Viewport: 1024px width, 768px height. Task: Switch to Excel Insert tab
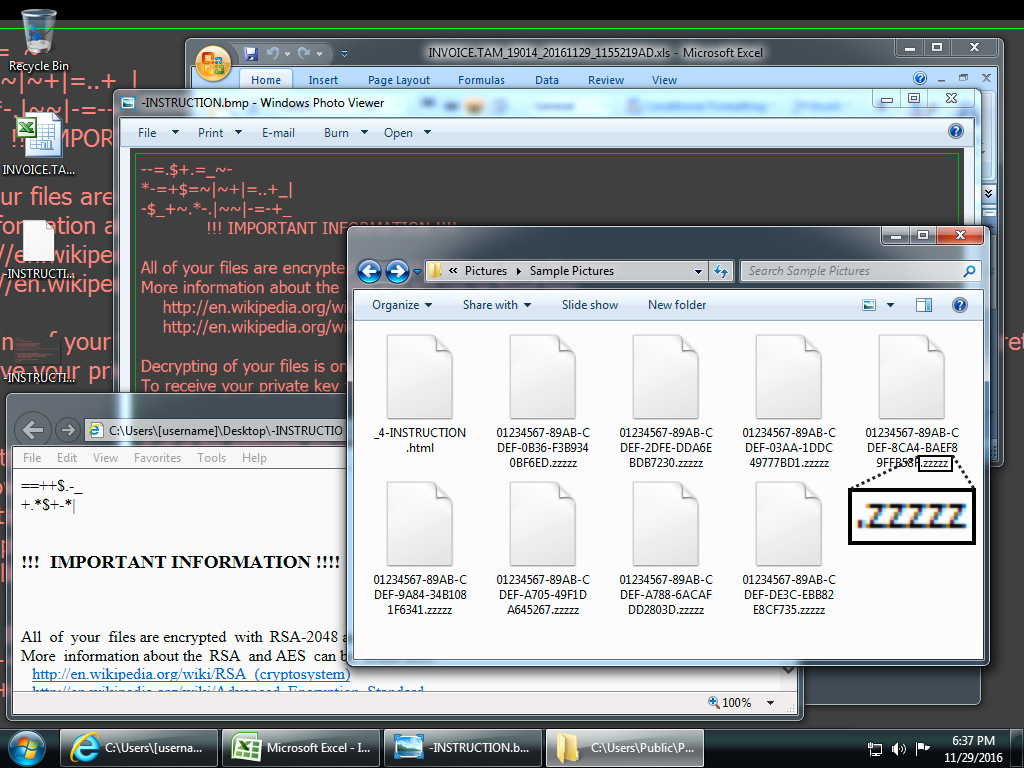323,80
